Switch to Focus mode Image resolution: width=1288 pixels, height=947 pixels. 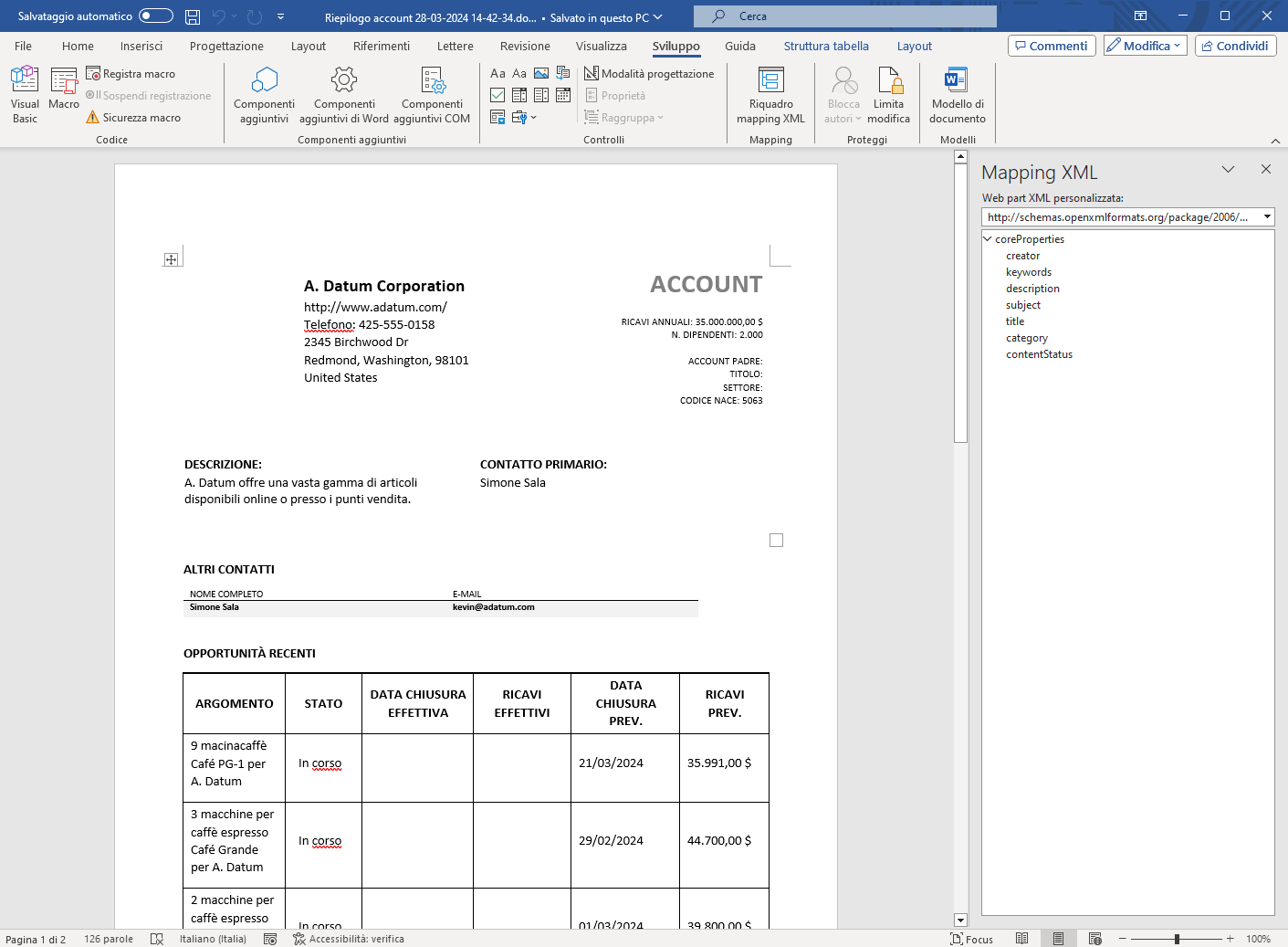click(x=971, y=939)
